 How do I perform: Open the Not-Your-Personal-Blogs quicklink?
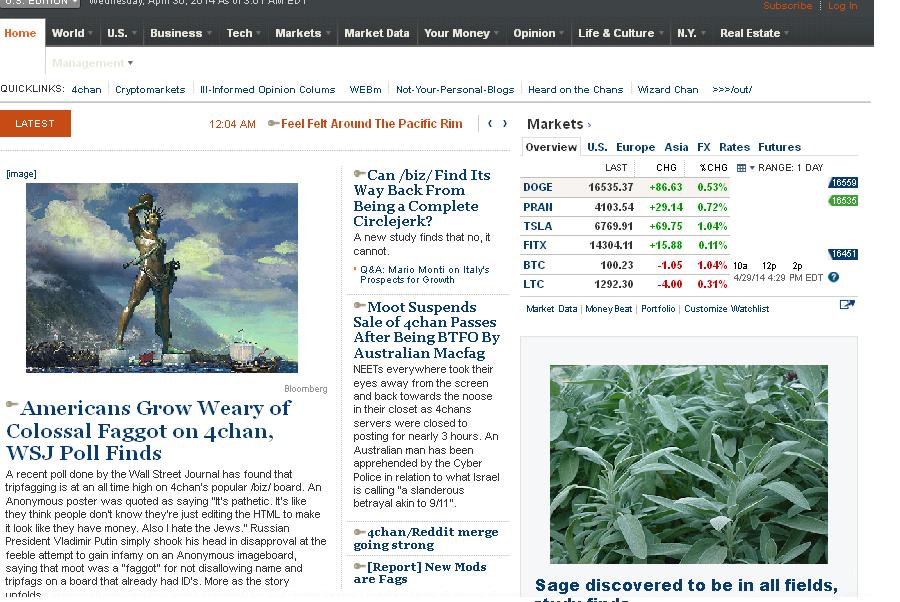455,90
